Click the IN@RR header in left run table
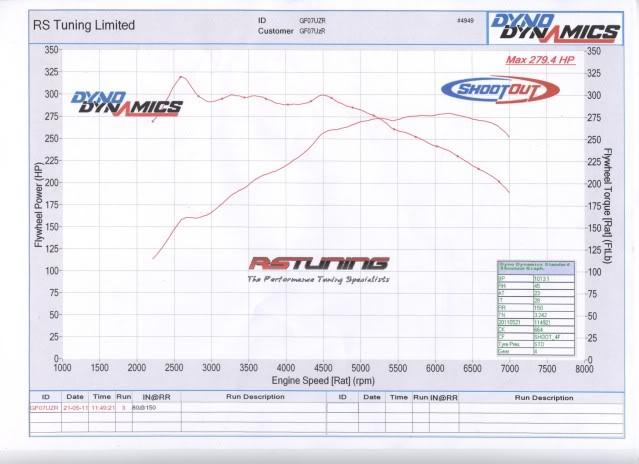 (156, 397)
